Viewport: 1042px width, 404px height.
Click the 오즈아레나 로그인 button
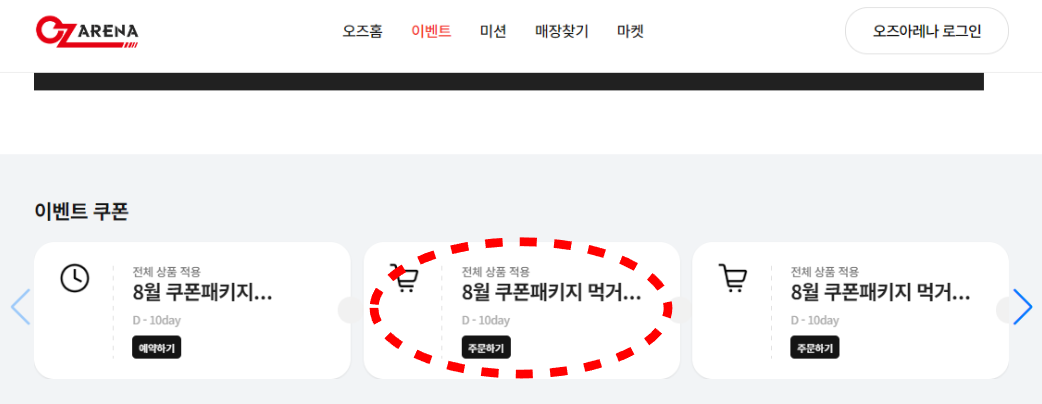(926, 31)
